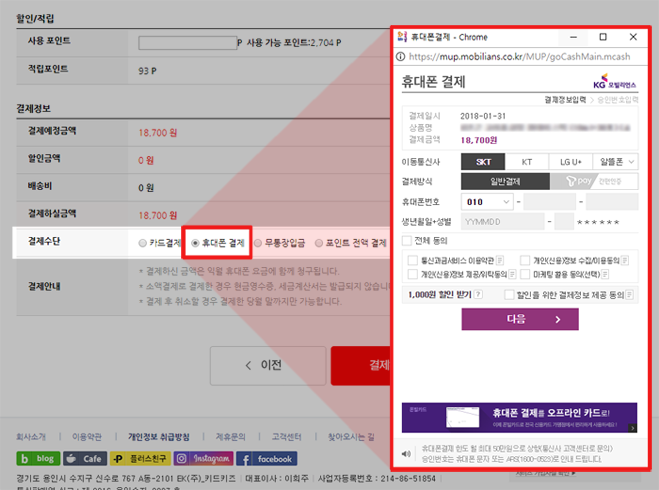
Task: Open the facebook social button
Action: (267, 458)
